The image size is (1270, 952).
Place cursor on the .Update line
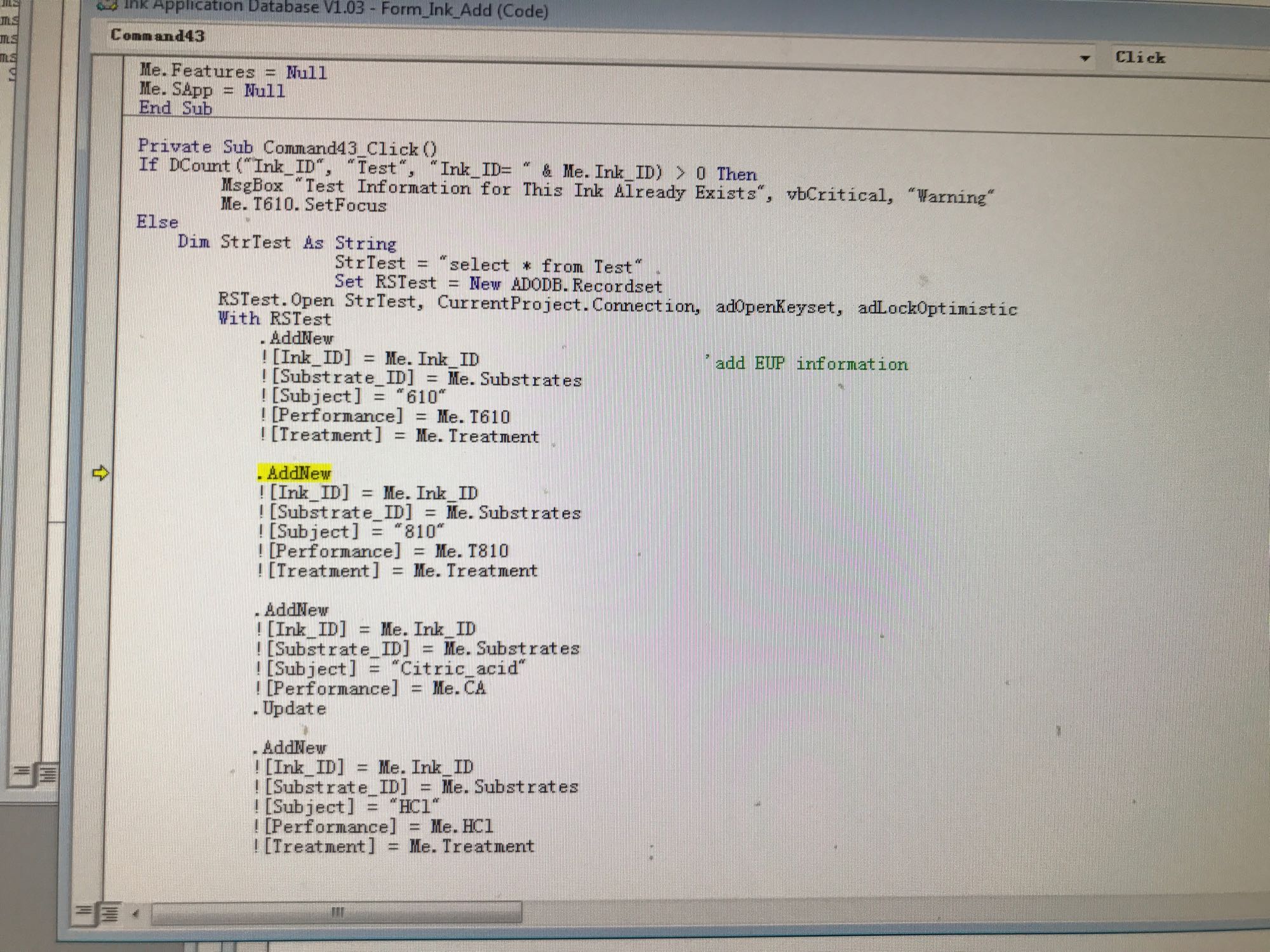point(291,708)
